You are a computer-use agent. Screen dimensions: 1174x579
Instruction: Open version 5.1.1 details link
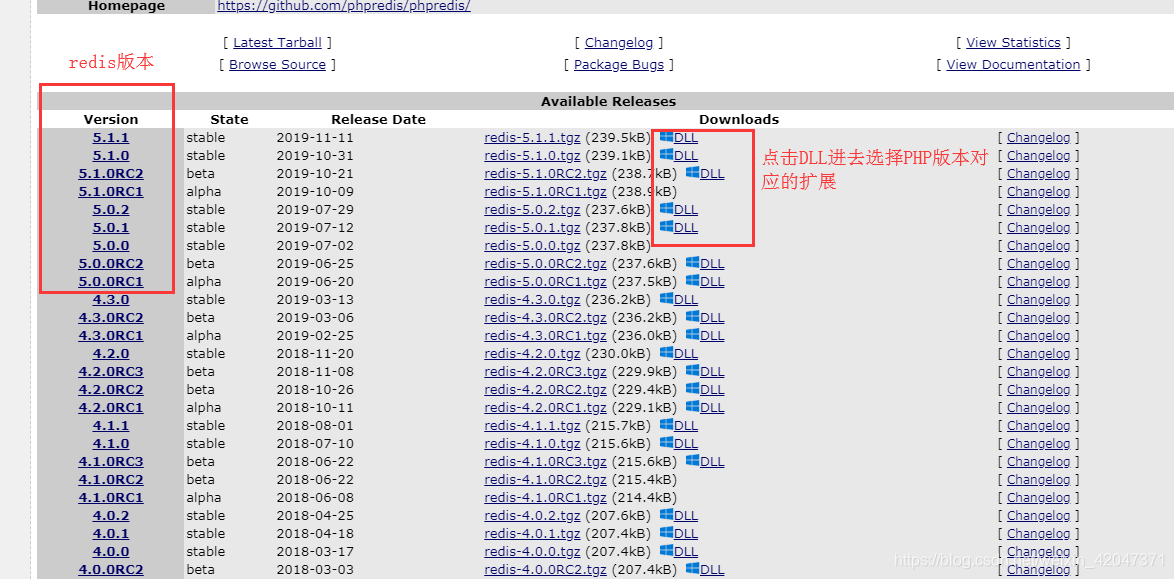[111, 138]
